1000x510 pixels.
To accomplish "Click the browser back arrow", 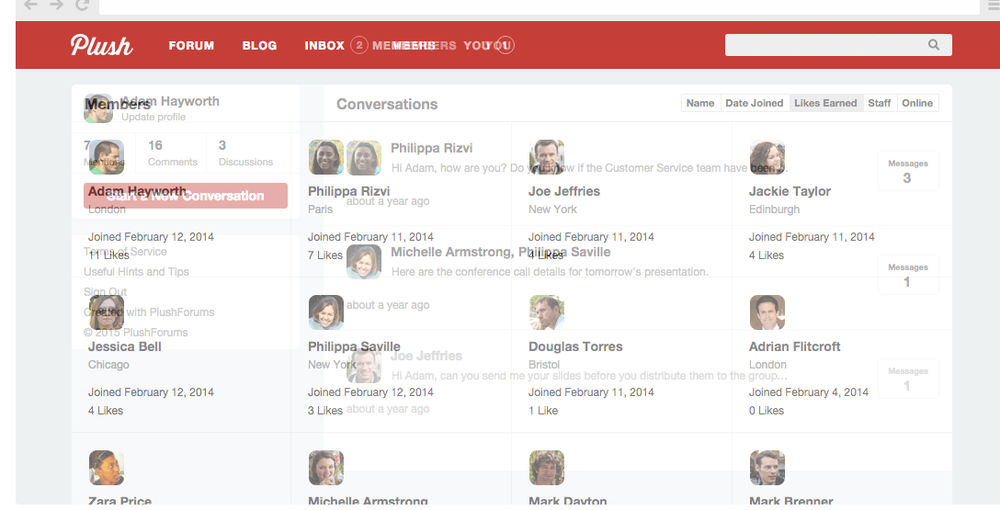I will (31, 5).
